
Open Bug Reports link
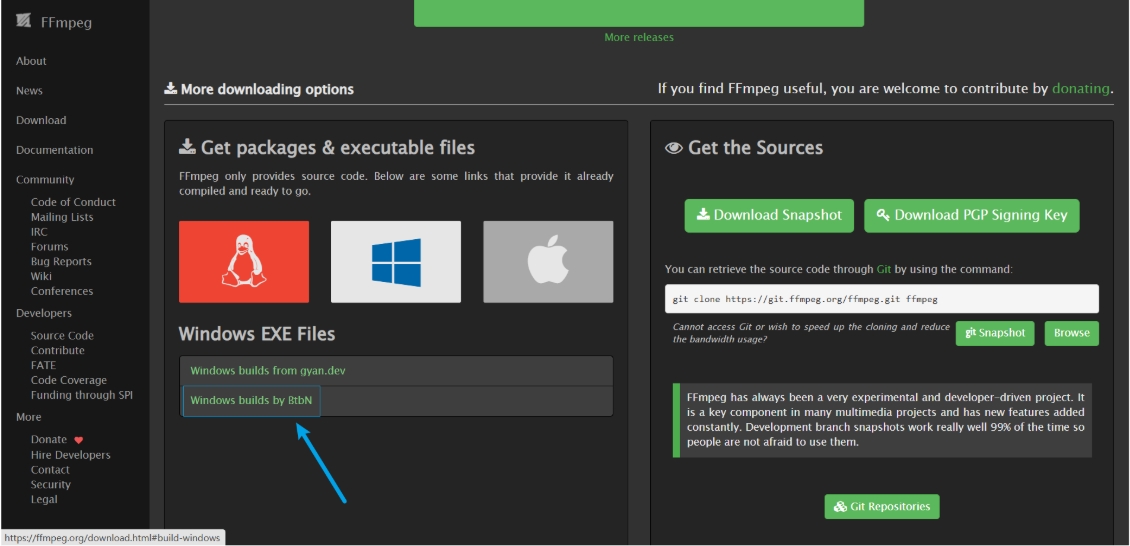(61, 261)
